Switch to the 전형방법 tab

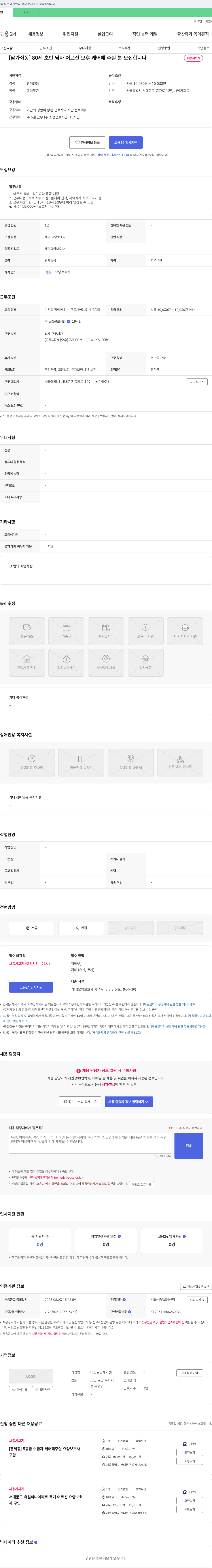coord(164,48)
